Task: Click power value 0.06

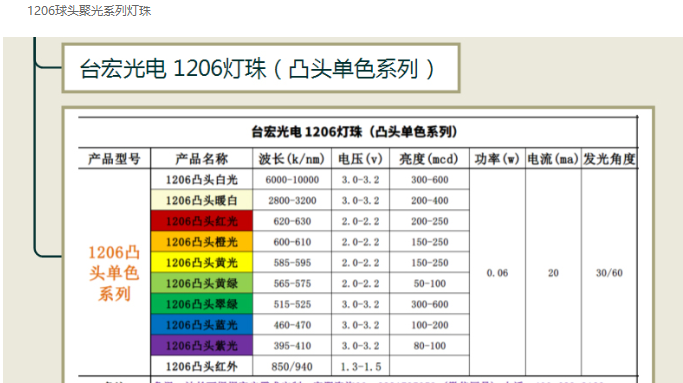Action: coord(497,273)
